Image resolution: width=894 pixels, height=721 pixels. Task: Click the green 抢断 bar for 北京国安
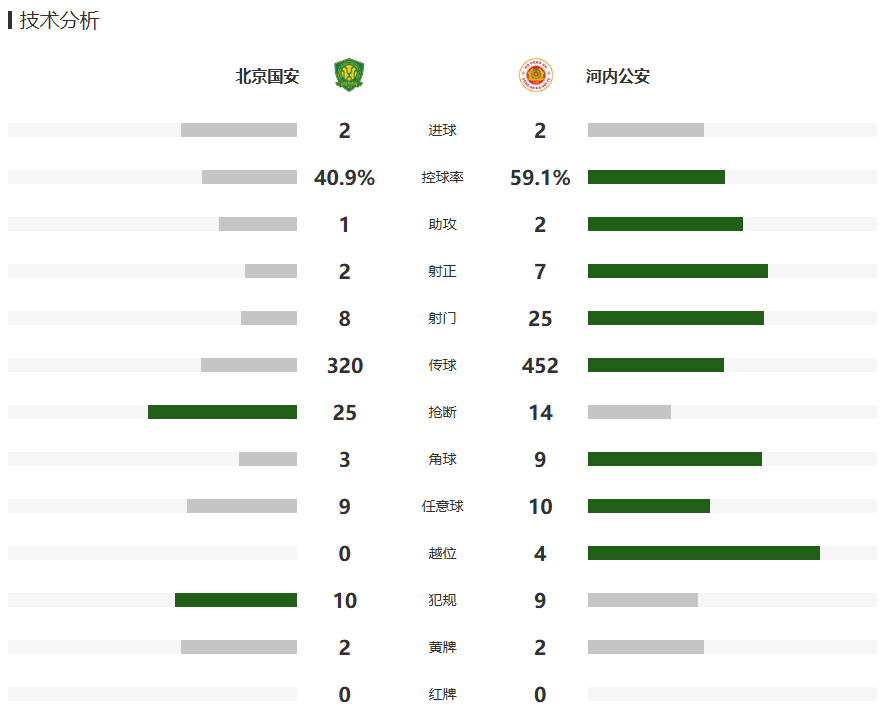[222, 412]
